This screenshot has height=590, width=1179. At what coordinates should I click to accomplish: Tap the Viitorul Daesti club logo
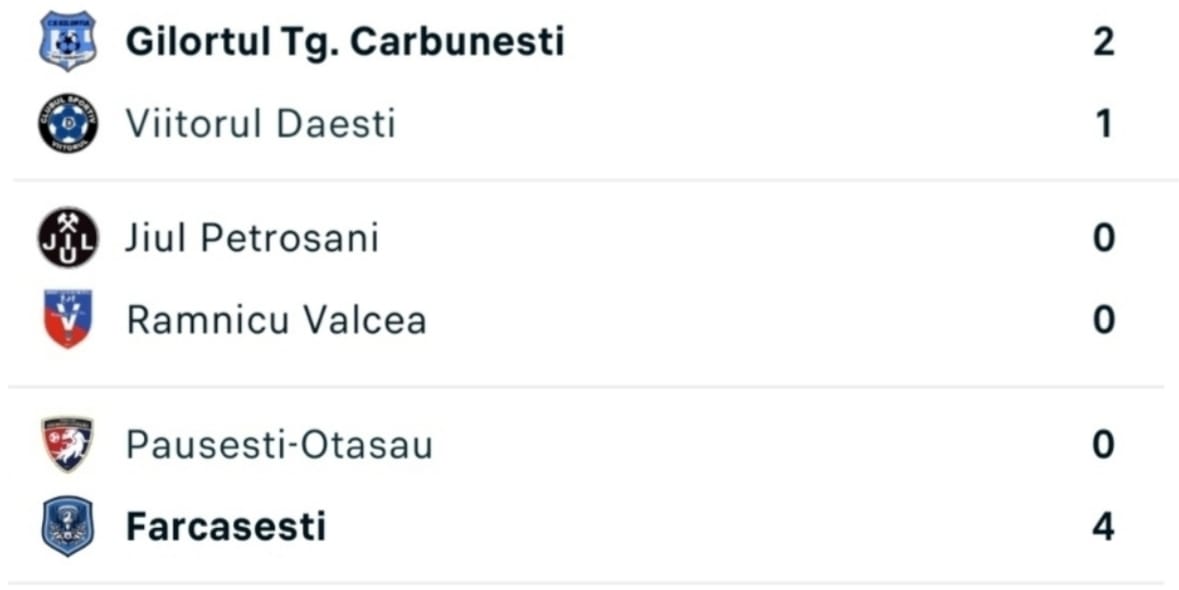(x=68, y=123)
